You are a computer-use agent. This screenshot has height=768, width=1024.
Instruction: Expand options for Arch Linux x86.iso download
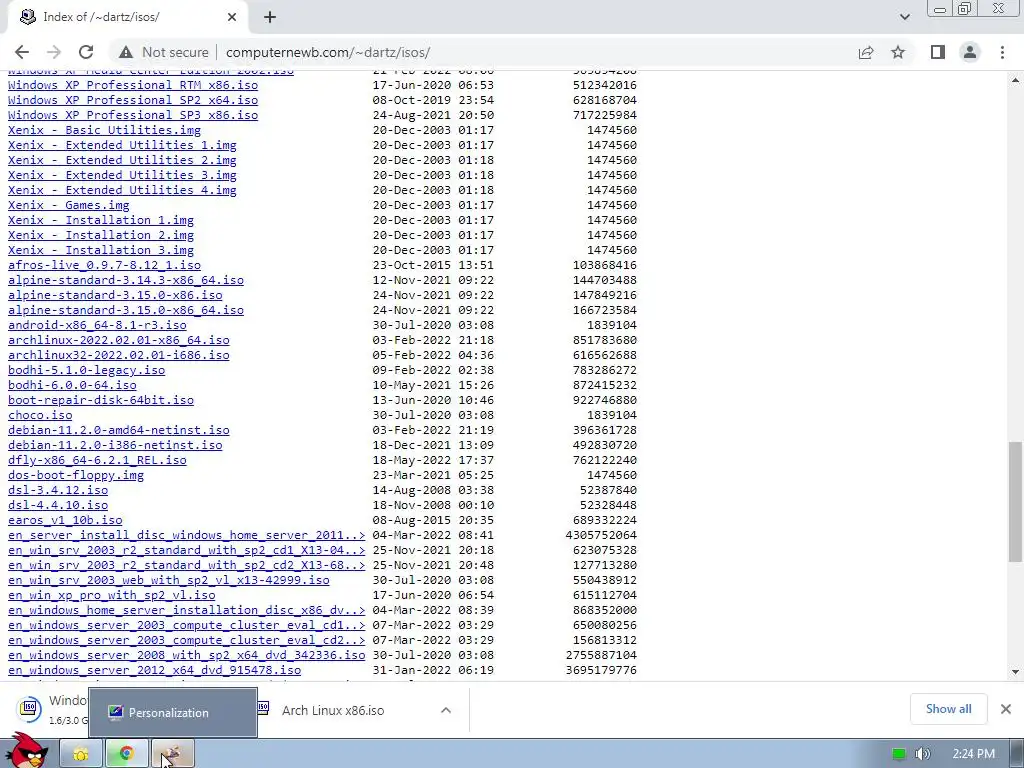[445, 710]
